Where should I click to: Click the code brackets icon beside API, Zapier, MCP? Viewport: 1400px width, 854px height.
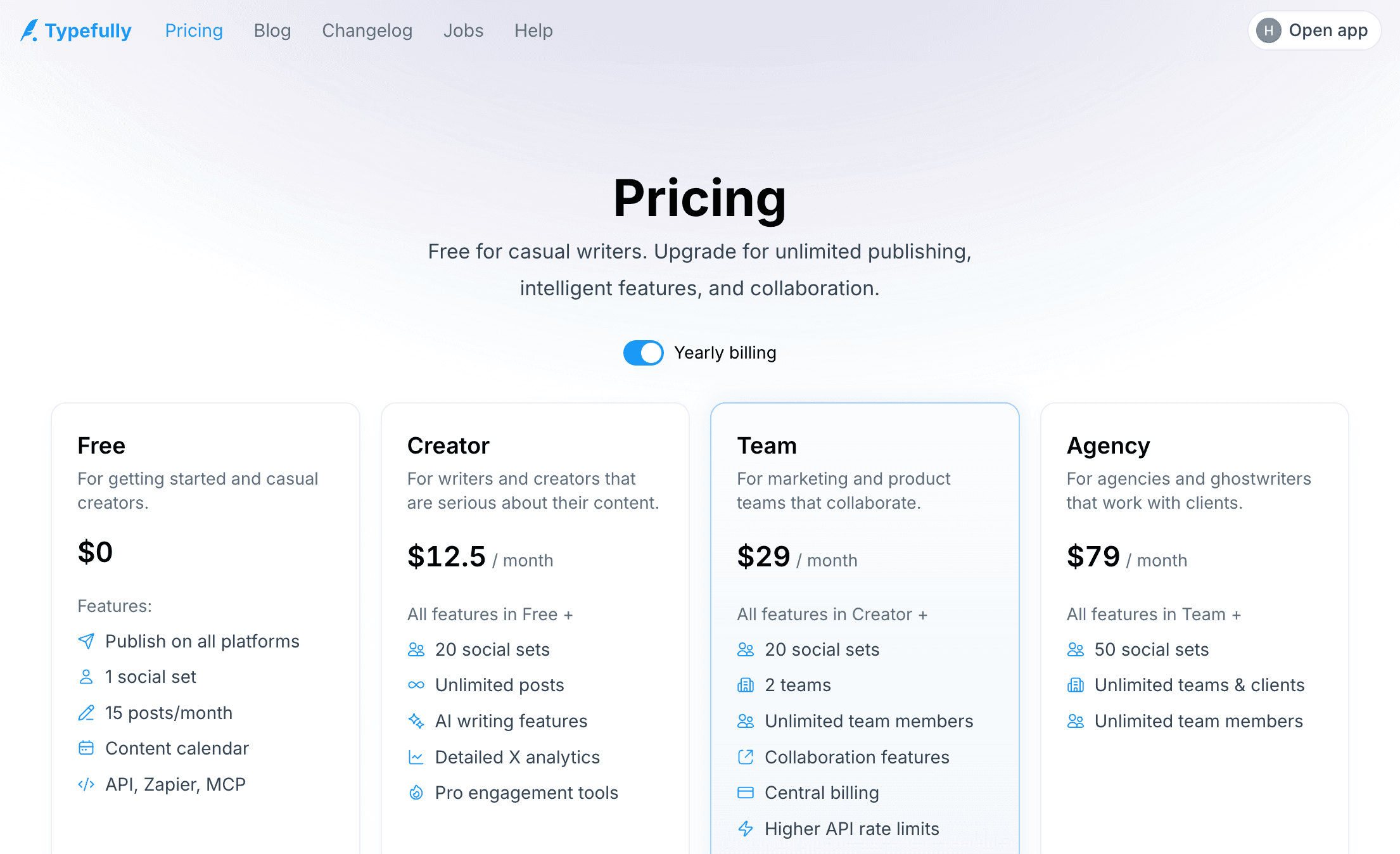click(86, 784)
